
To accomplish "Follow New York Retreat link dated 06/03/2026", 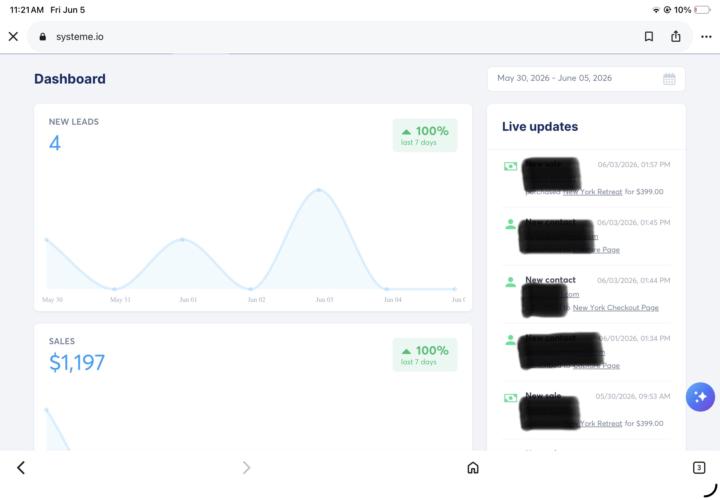I will (592, 192).
